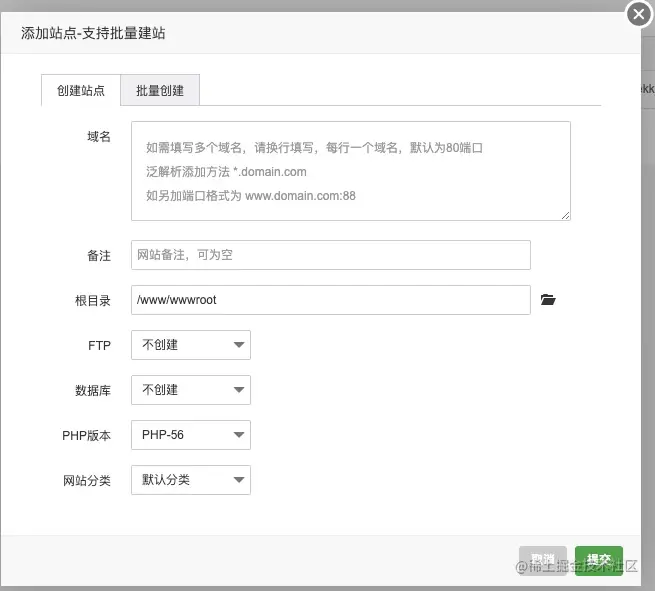
Task: Click the 域名 field label
Action: (x=99, y=137)
